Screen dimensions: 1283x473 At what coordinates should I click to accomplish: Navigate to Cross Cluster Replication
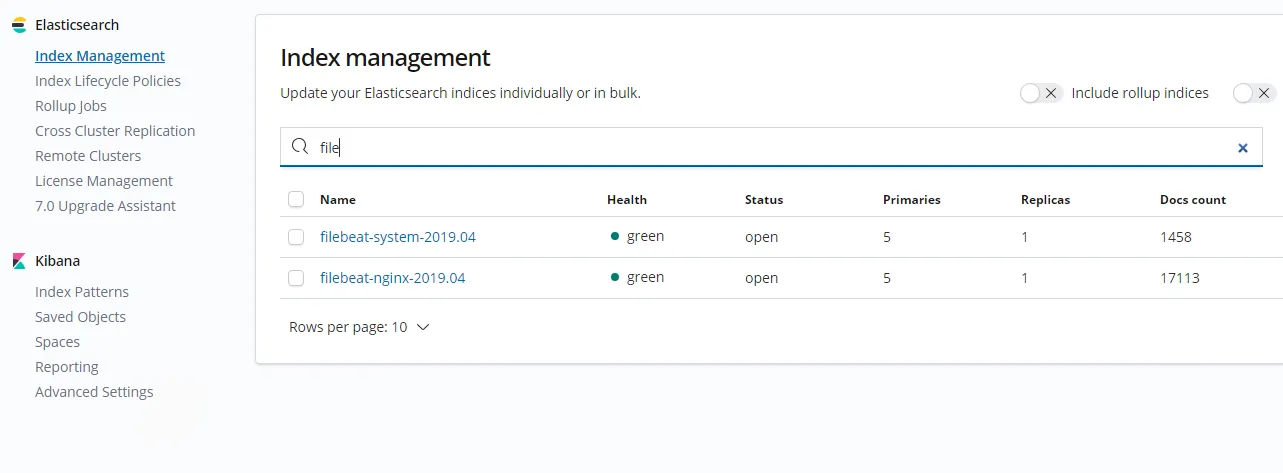(115, 131)
